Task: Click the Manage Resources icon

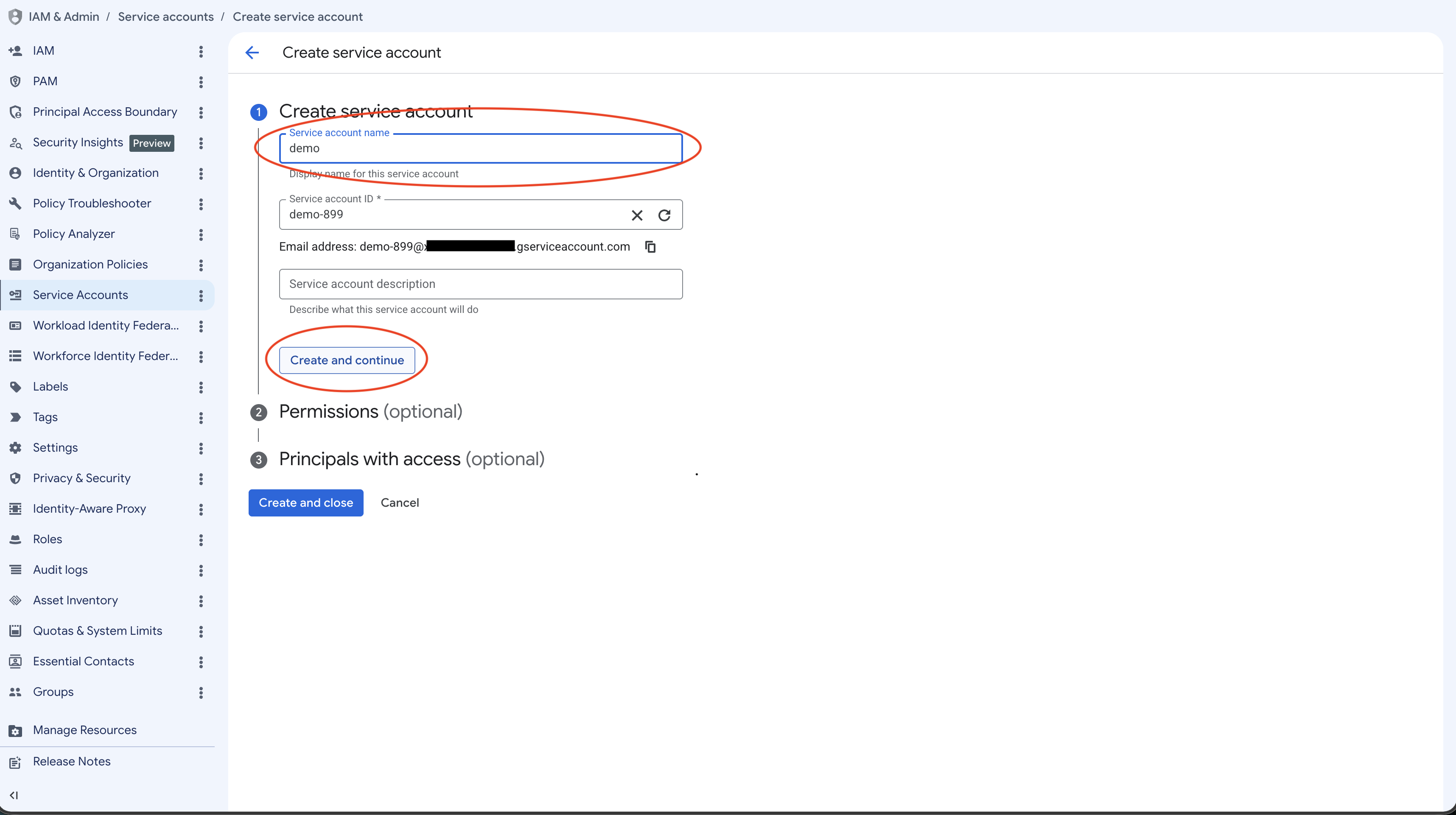Action: [15, 731]
